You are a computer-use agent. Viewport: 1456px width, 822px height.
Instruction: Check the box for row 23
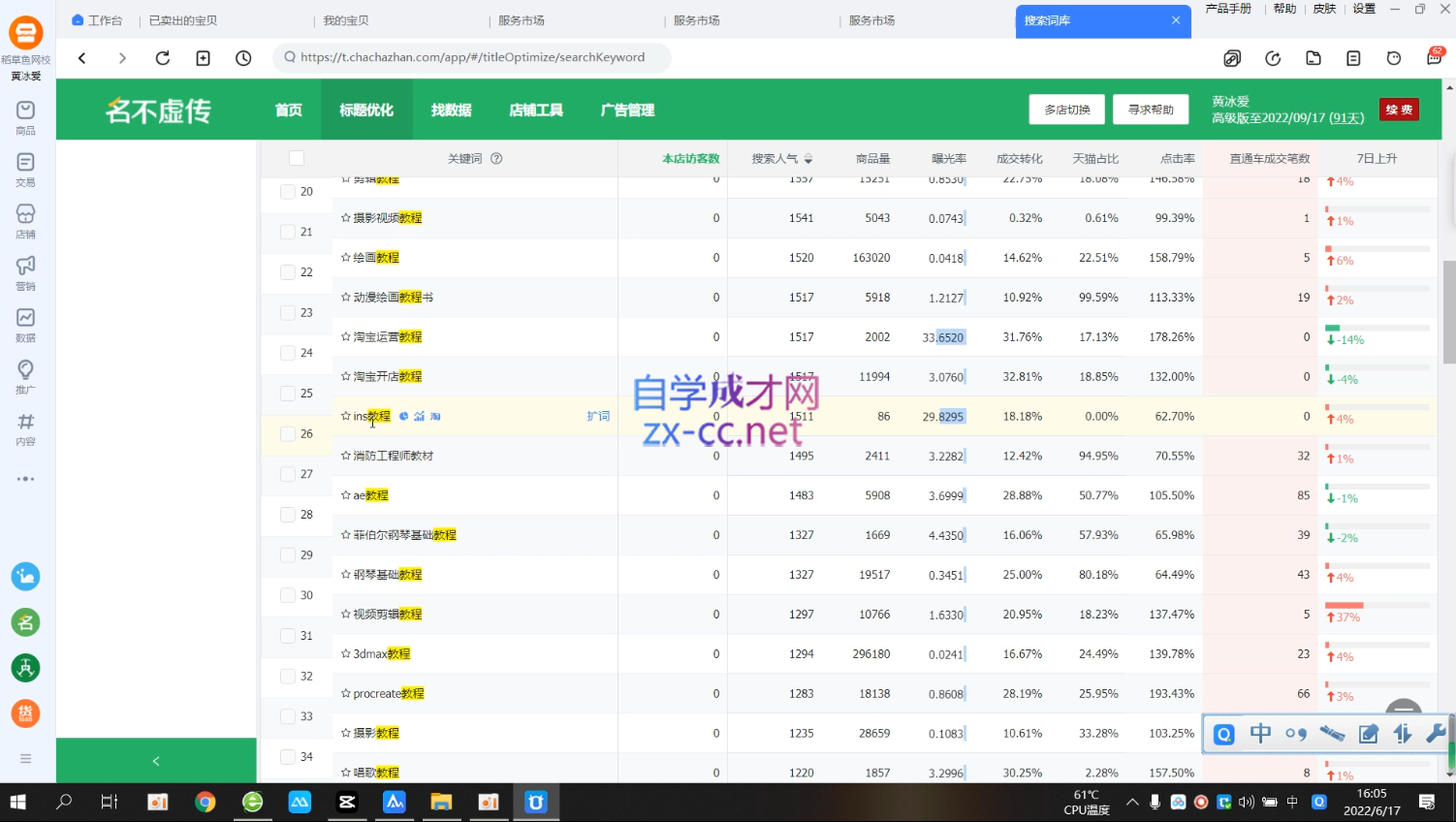288,313
